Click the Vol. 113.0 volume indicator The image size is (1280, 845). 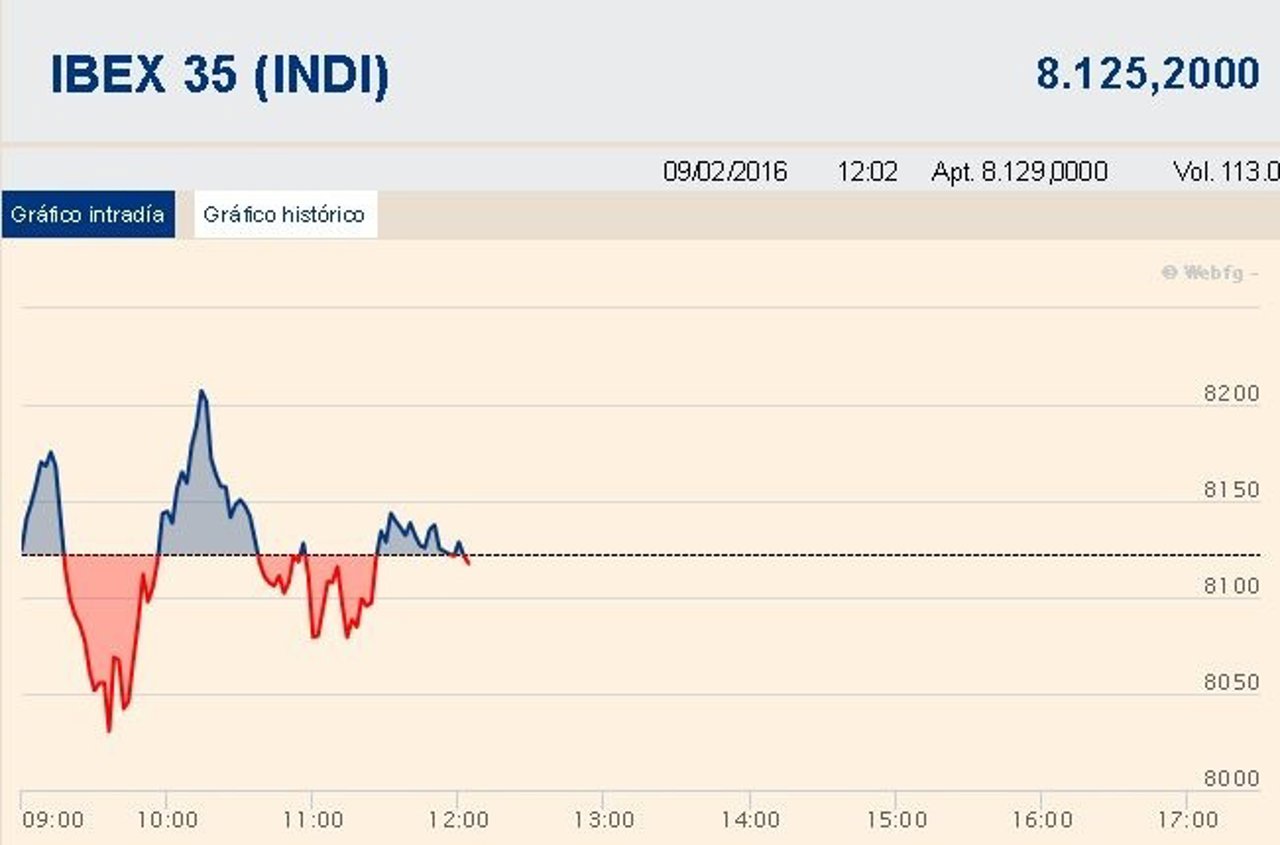click(x=1224, y=170)
